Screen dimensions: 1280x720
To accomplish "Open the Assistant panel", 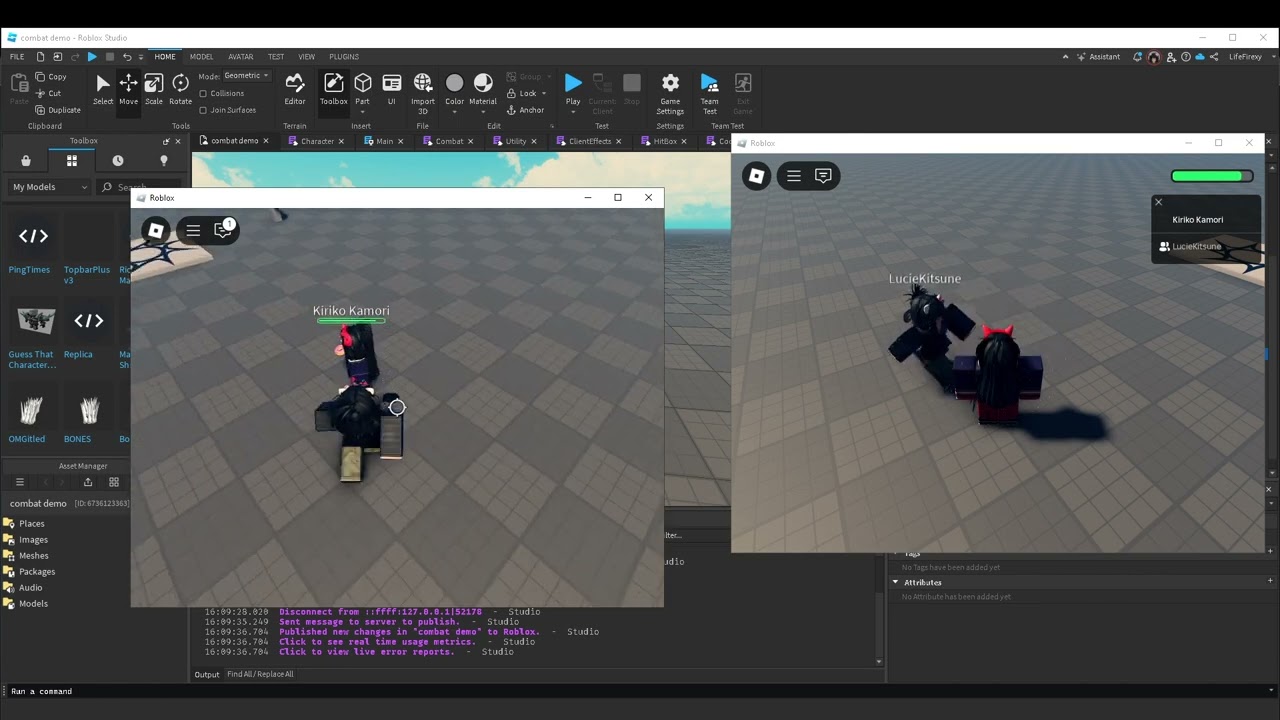I will click(x=1099, y=57).
